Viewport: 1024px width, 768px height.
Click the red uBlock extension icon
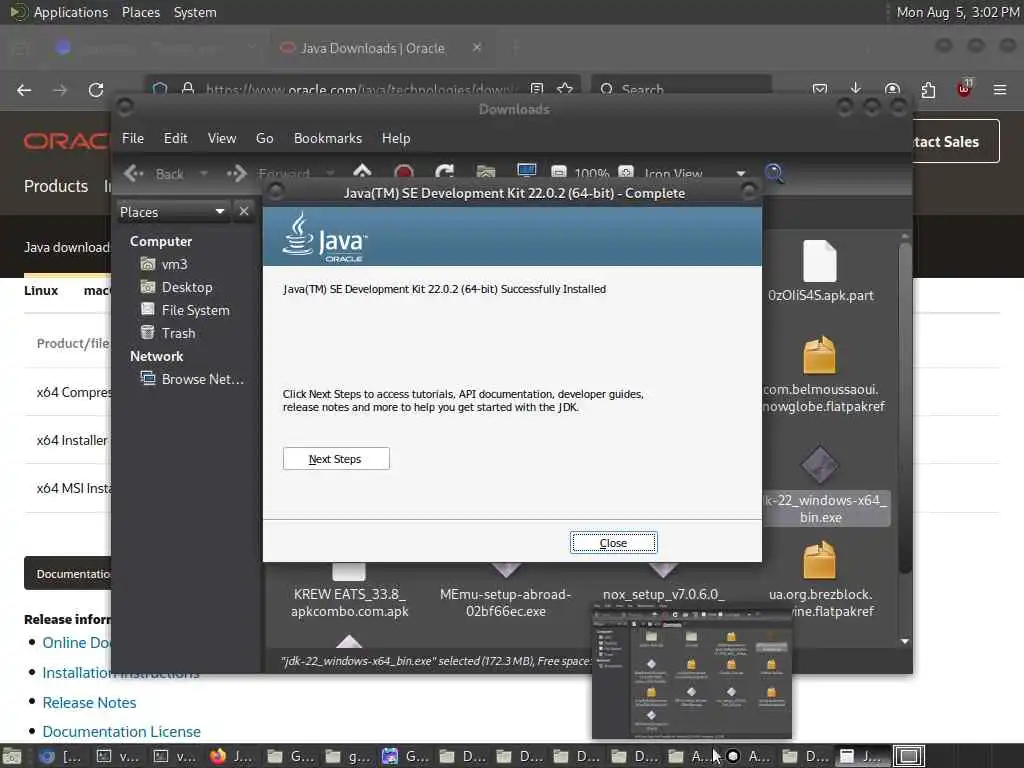[964, 89]
